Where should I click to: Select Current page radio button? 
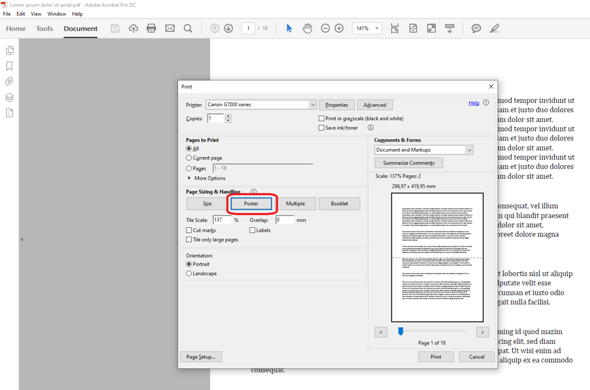pyautogui.click(x=189, y=158)
